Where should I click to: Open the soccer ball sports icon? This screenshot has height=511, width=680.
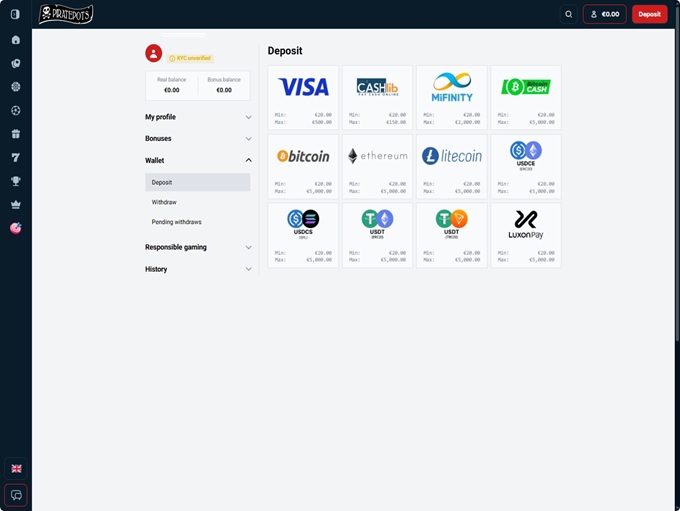(x=16, y=111)
